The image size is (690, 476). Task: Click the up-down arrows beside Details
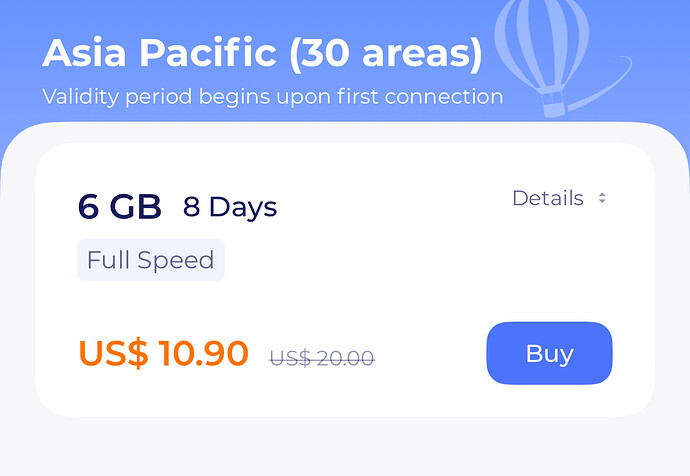click(602, 198)
